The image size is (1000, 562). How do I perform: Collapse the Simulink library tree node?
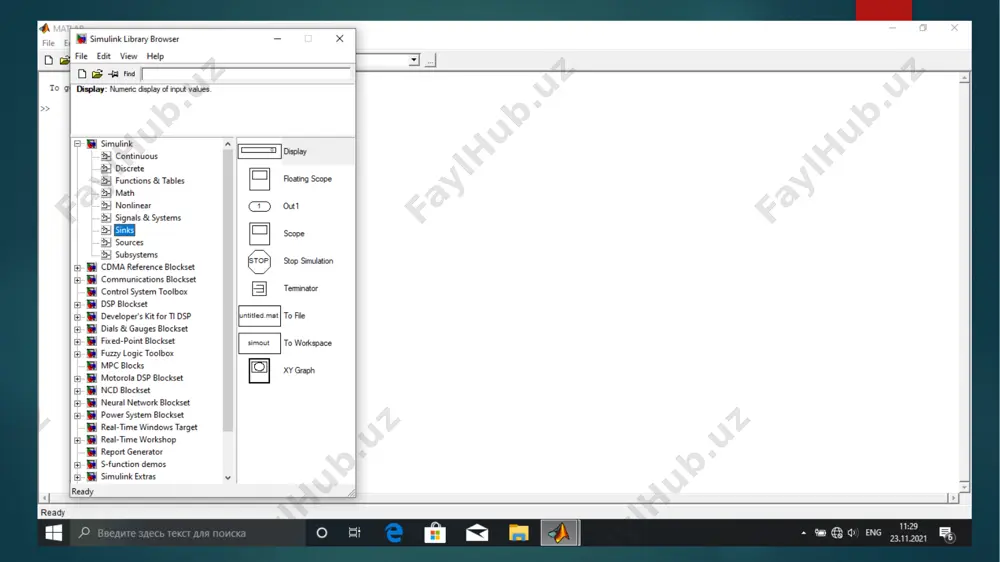(78, 144)
